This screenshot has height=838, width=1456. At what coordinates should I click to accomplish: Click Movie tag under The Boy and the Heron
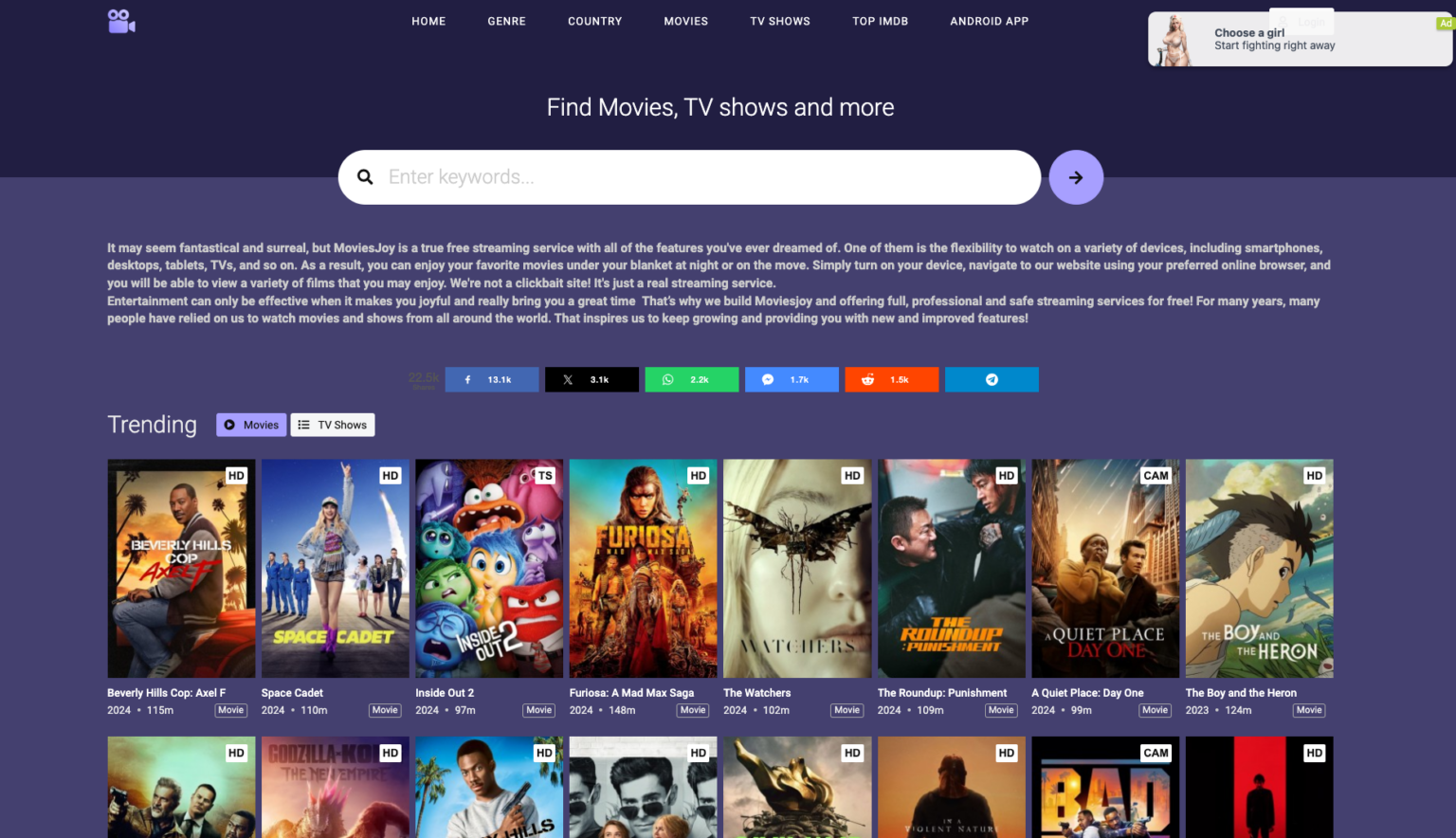point(1309,710)
